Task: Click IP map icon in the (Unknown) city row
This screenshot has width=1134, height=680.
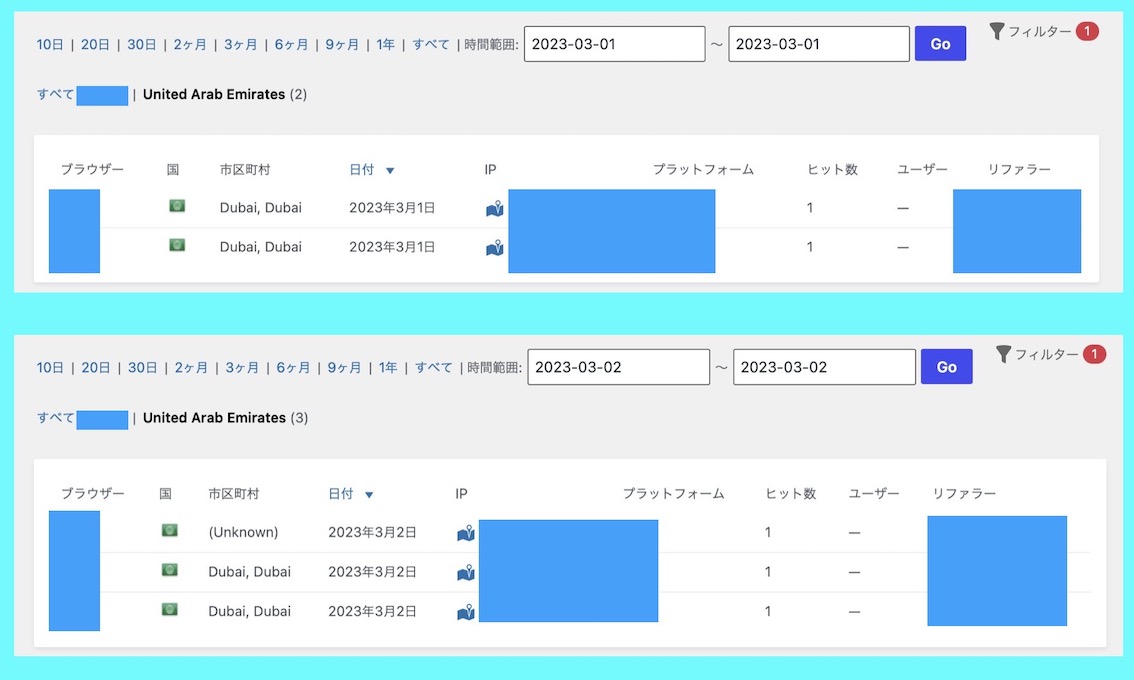Action: (465, 534)
